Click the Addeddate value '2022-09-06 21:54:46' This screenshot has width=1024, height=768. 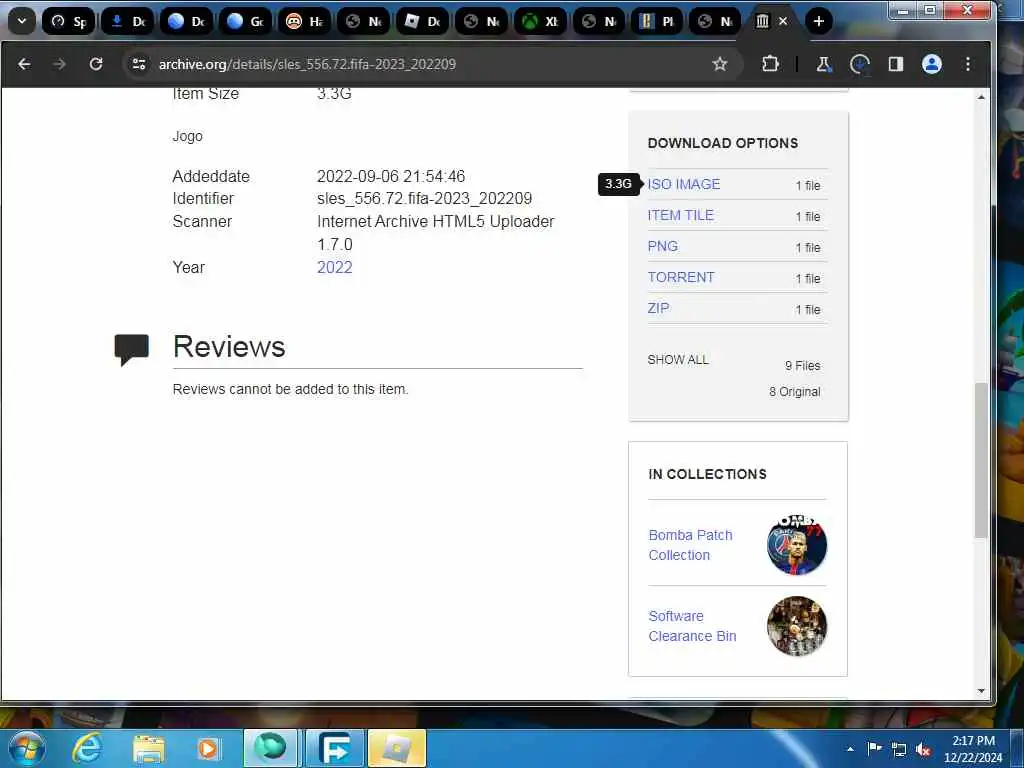click(x=391, y=176)
